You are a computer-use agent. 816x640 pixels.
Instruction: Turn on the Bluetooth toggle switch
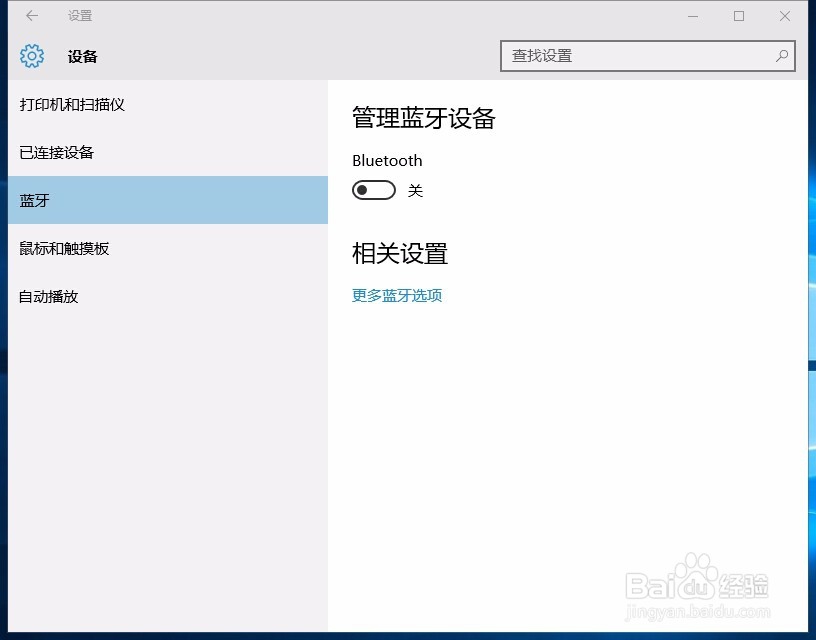coord(374,190)
